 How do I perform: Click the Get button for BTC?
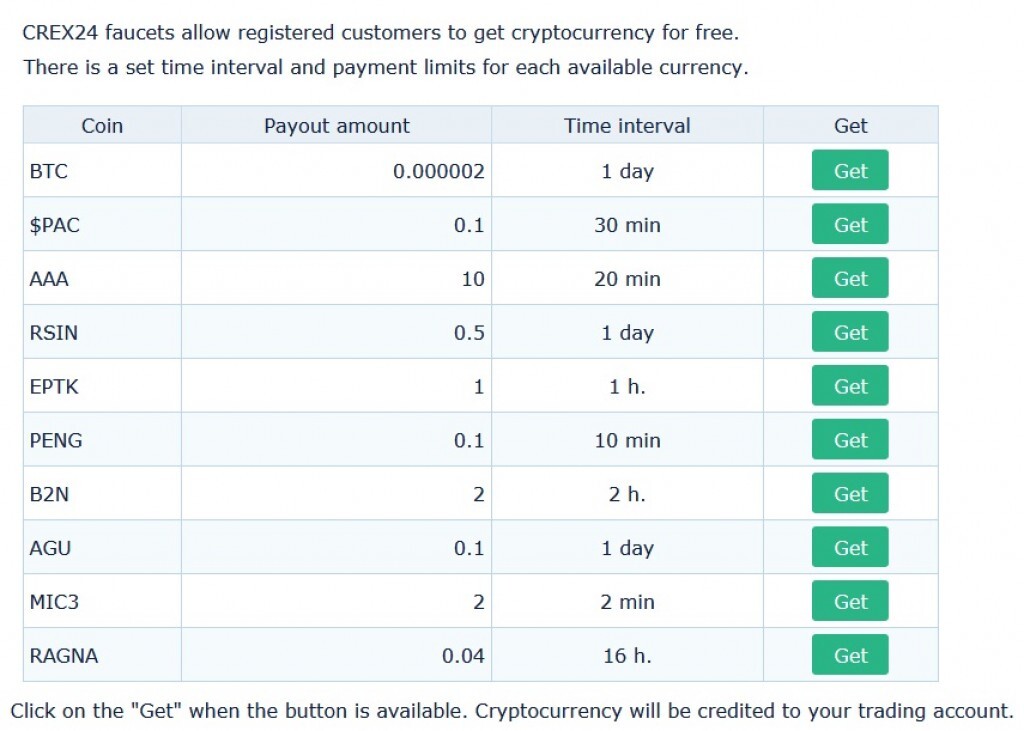(849, 171)
